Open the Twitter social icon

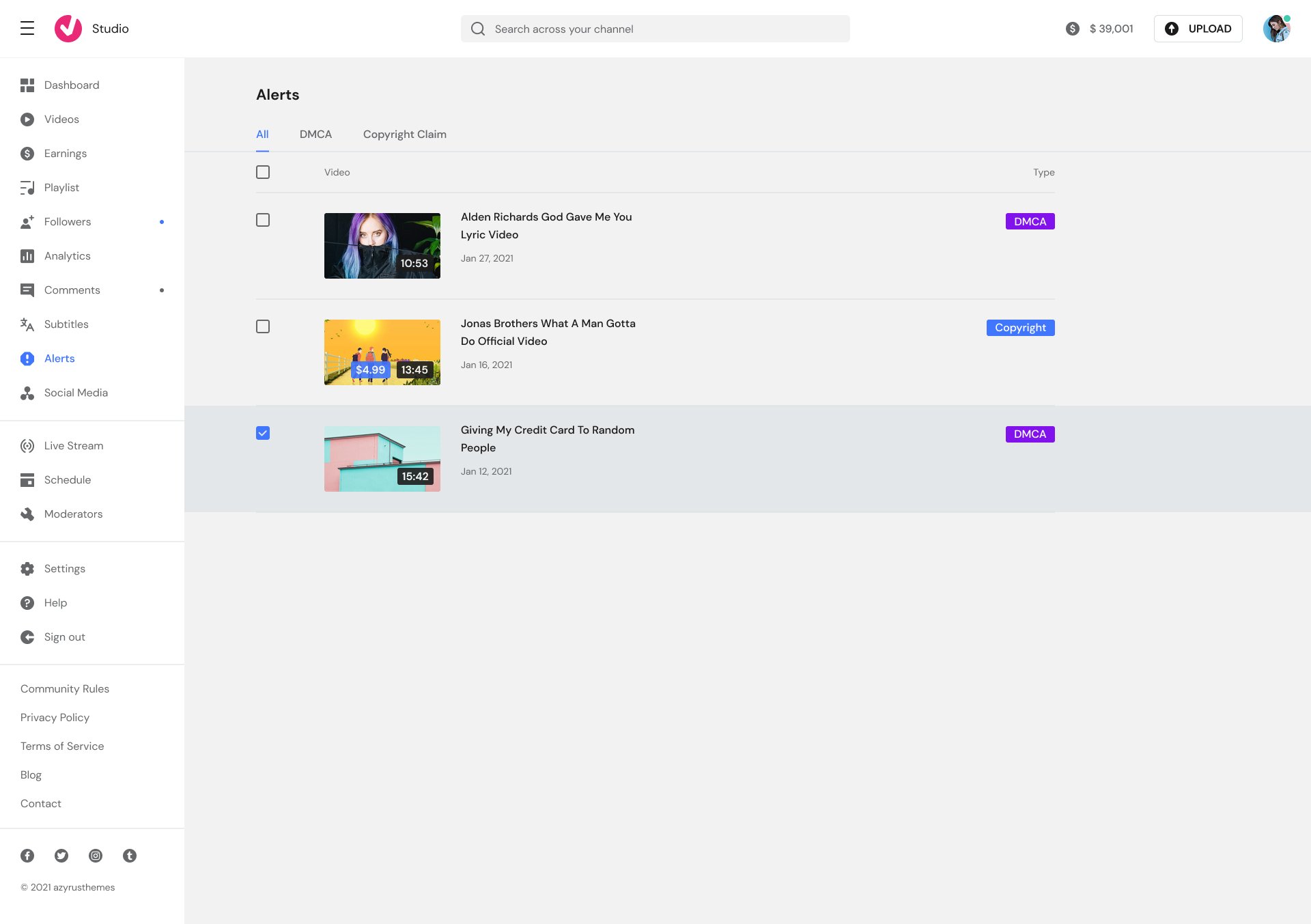(x=61, y=856)
